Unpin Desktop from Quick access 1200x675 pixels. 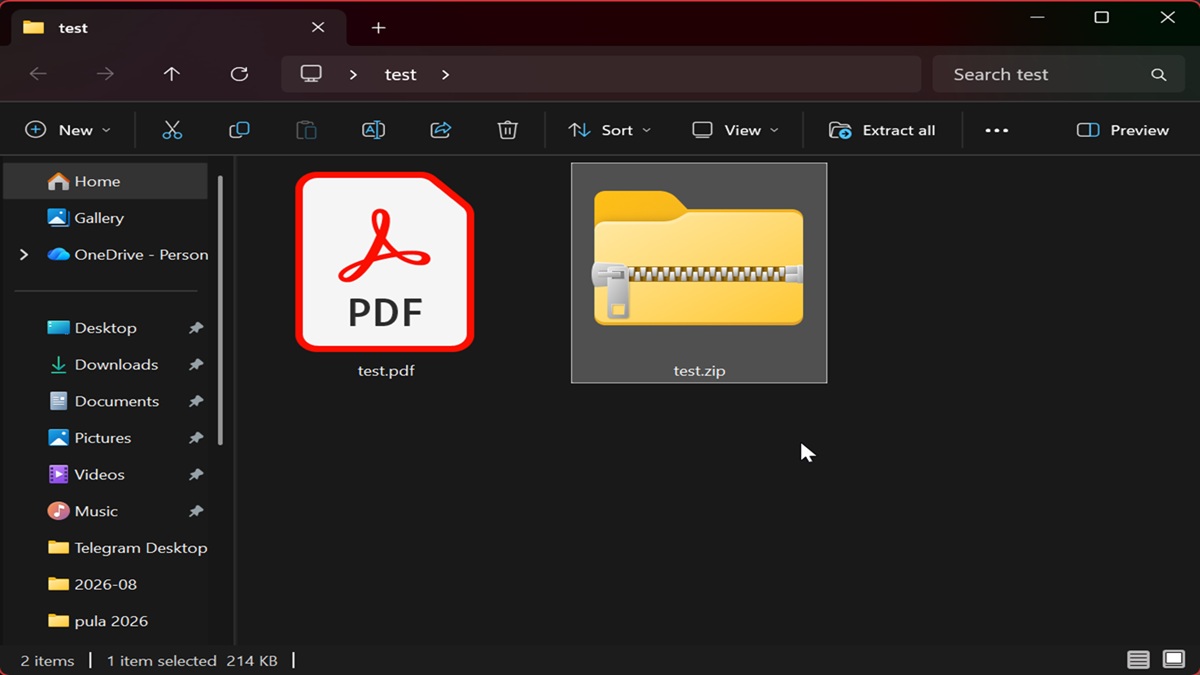tap(196, 328)
